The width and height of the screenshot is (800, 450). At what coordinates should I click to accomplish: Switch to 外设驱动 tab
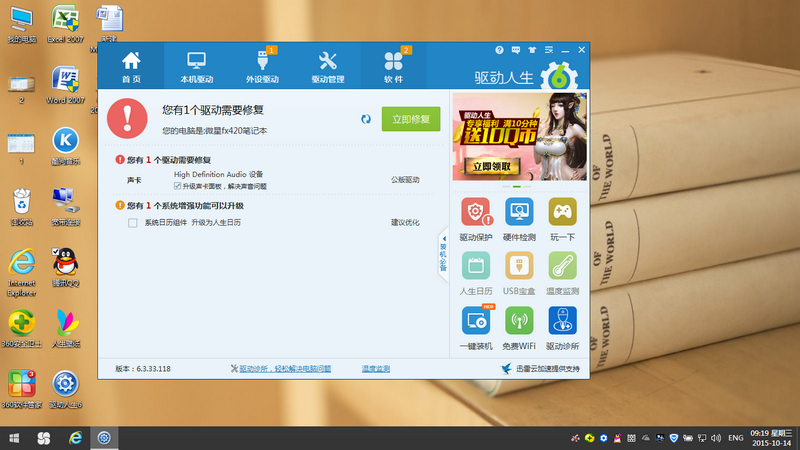coord(262,66)
